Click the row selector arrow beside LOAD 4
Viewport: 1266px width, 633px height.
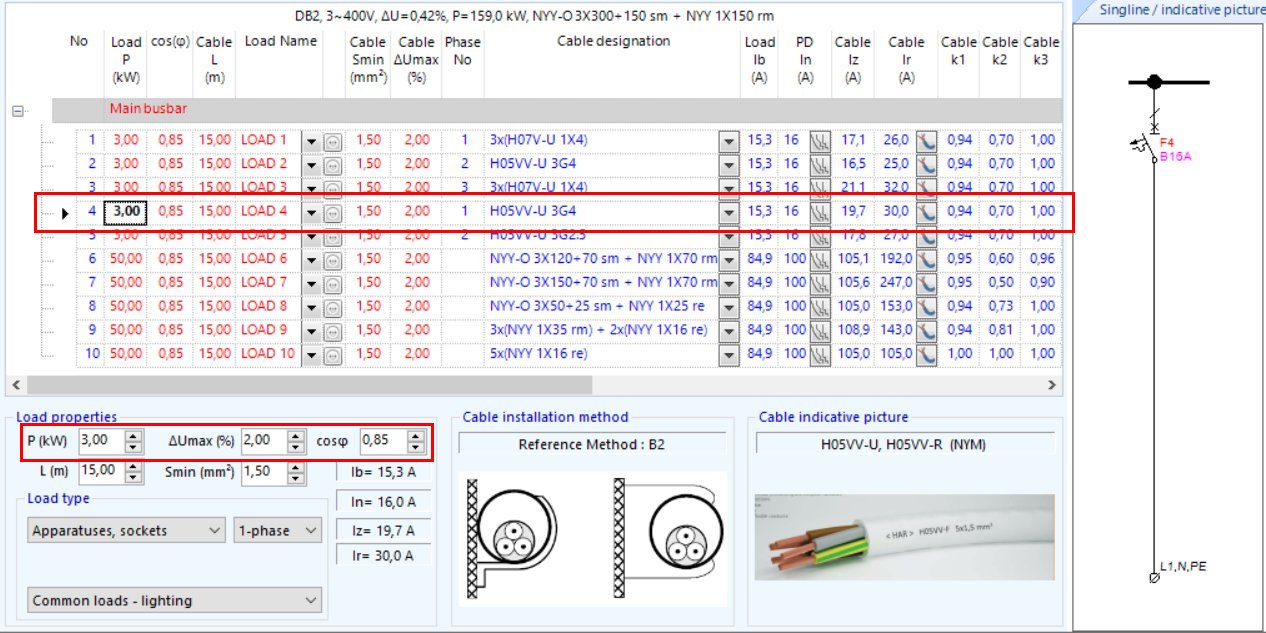[x=64, y=211]
